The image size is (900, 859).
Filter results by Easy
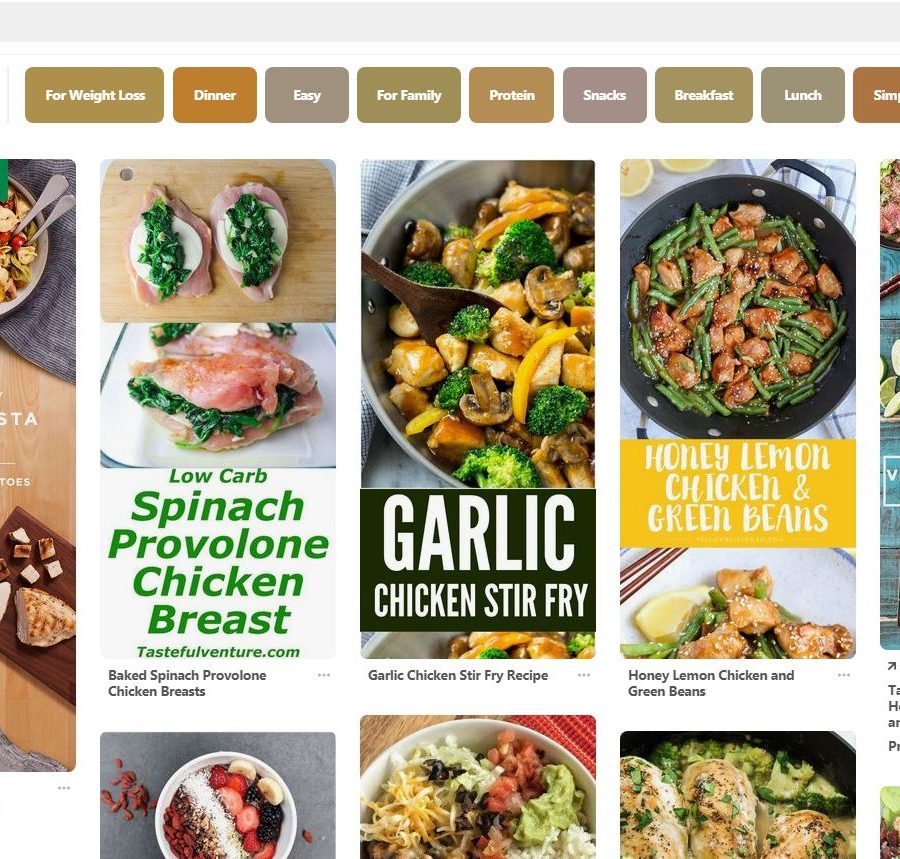tap(307, 95)
